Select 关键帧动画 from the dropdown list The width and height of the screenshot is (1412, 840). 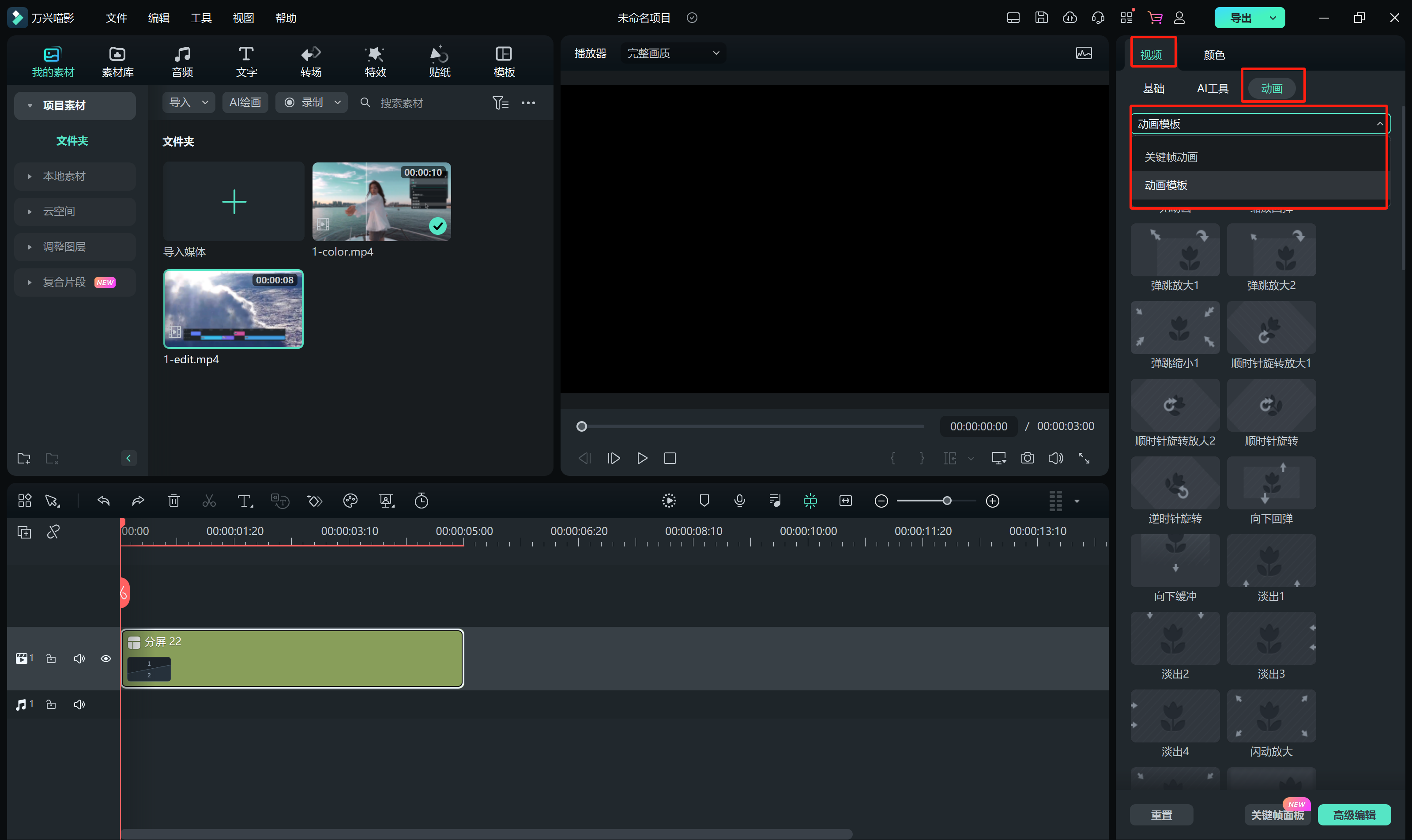pos(1171,157)
